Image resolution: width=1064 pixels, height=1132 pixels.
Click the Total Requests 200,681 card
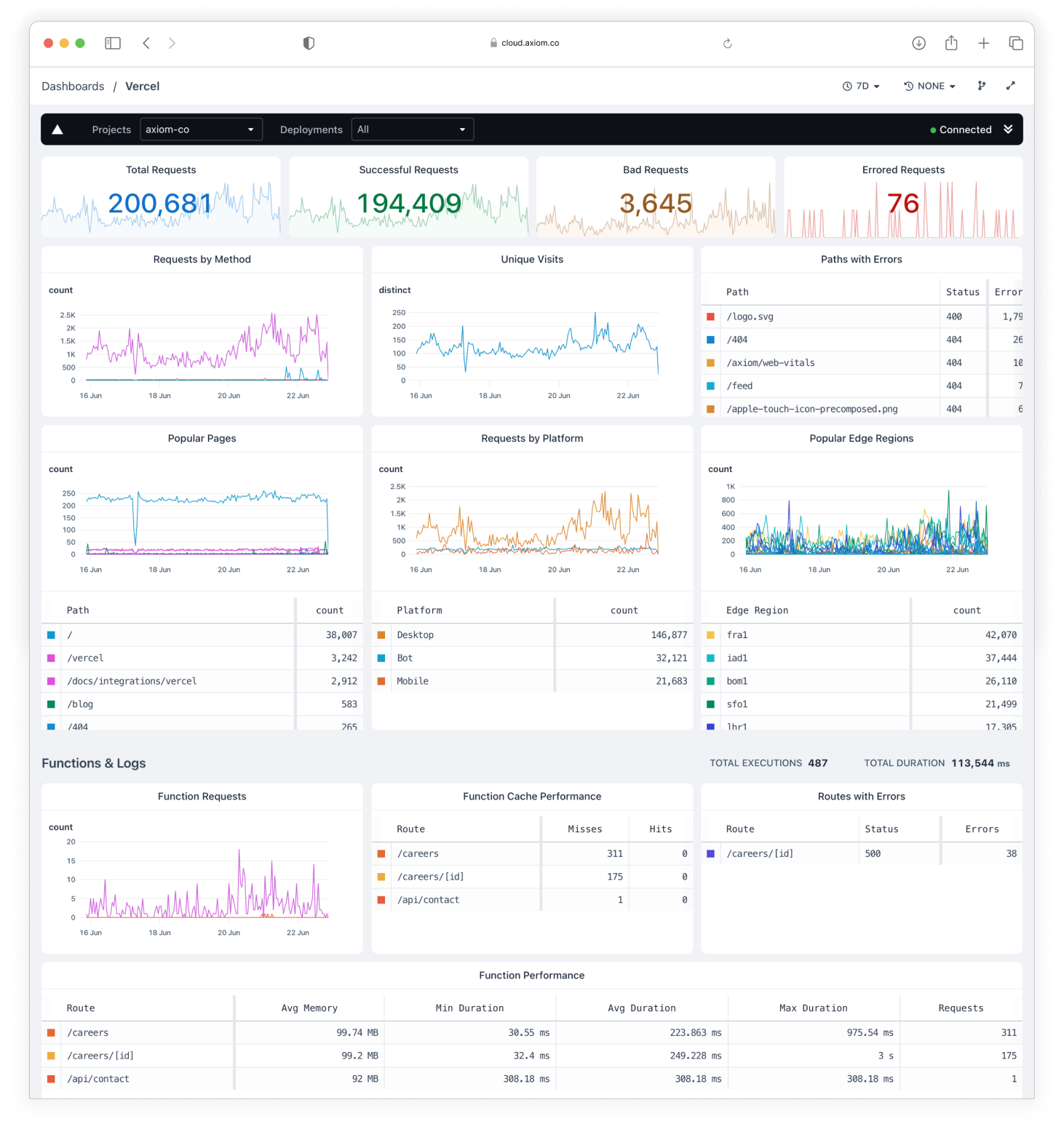tap(161, 197)
